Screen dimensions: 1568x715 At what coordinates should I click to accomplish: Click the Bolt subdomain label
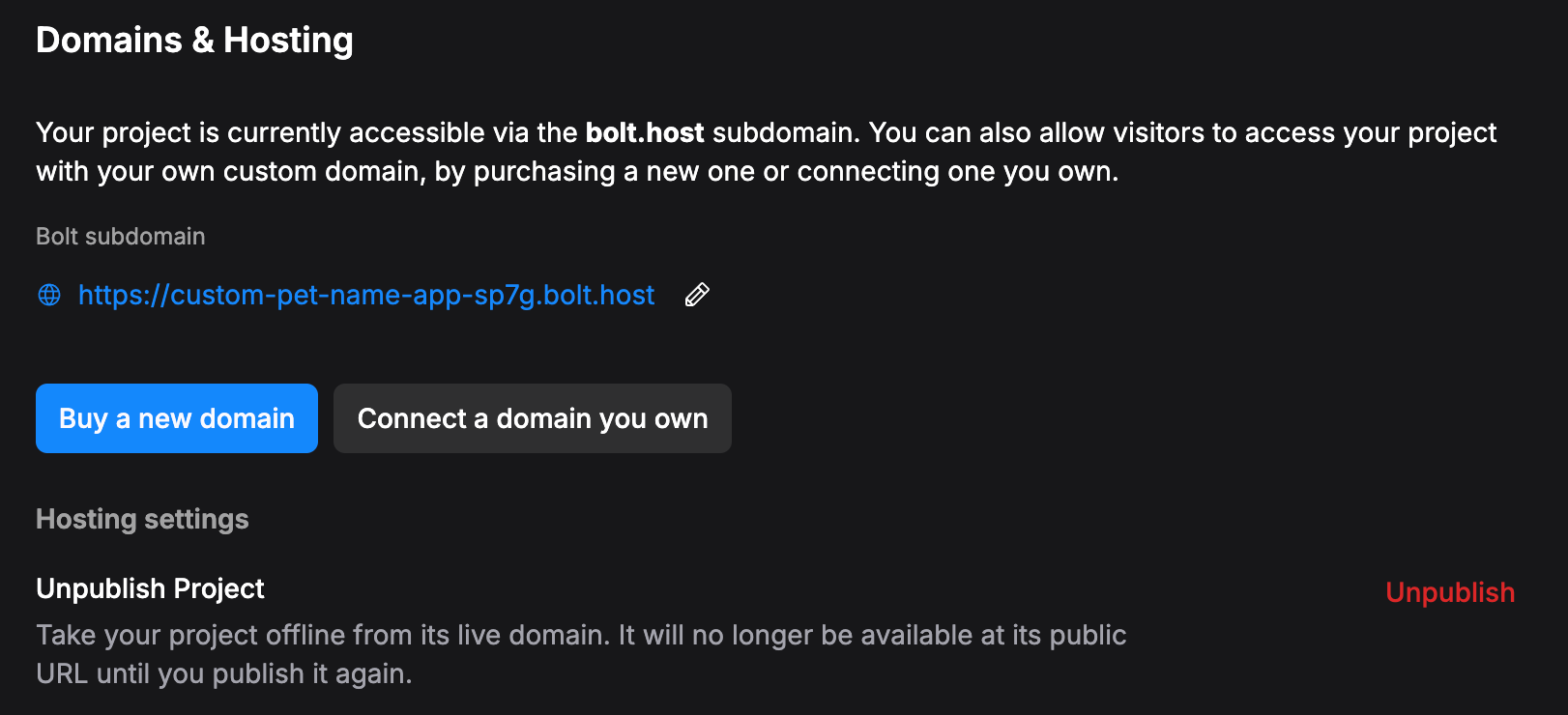coord(121,237)
